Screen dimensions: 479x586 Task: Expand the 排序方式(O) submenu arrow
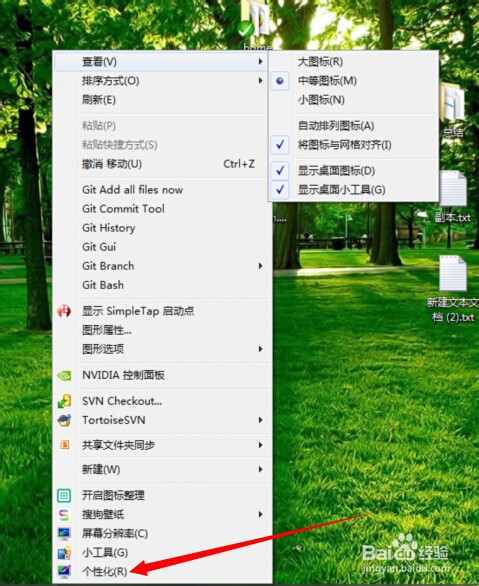point(260,80)
